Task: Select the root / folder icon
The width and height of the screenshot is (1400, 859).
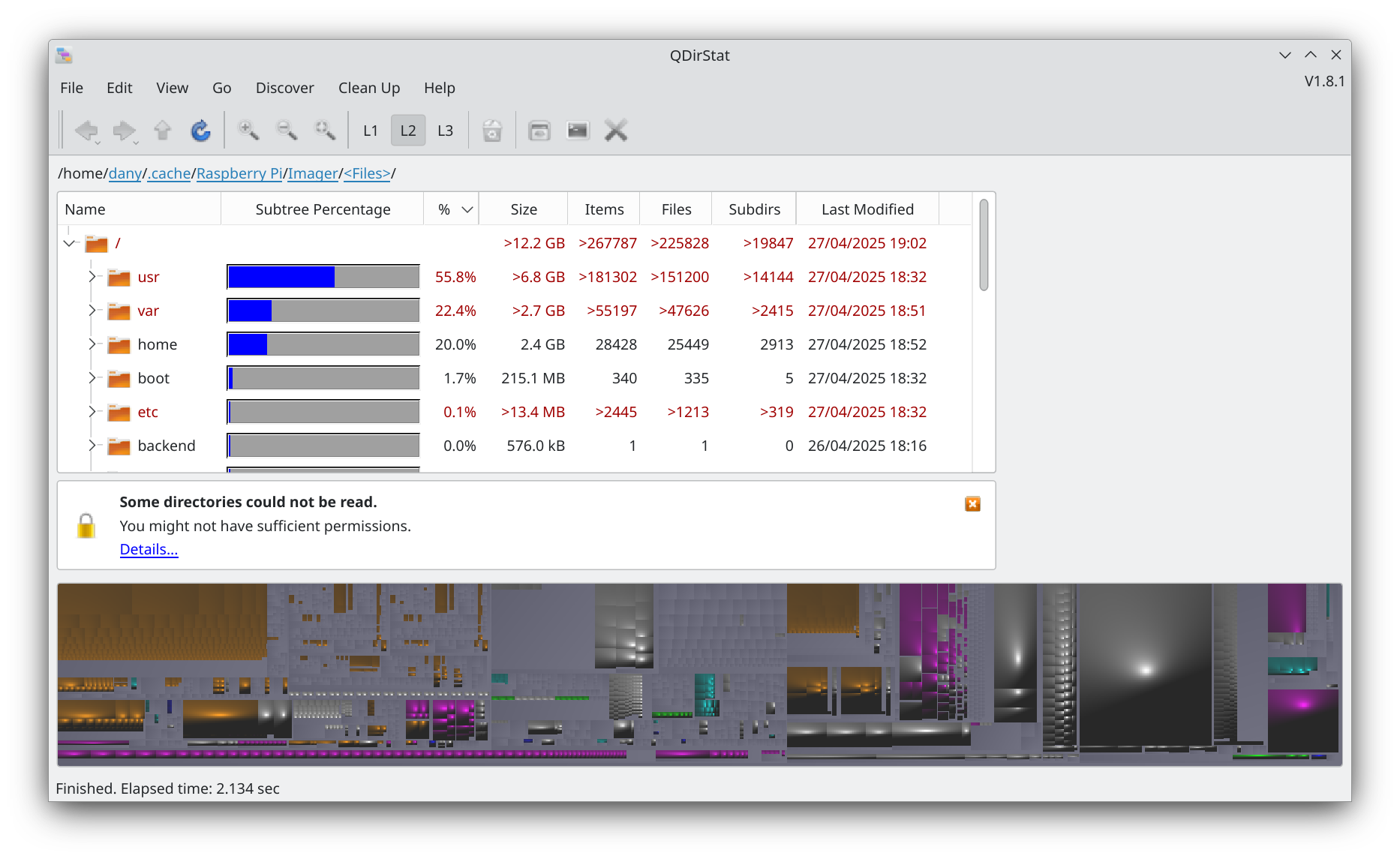Action: pyautogui.click(x=96, y=244)
